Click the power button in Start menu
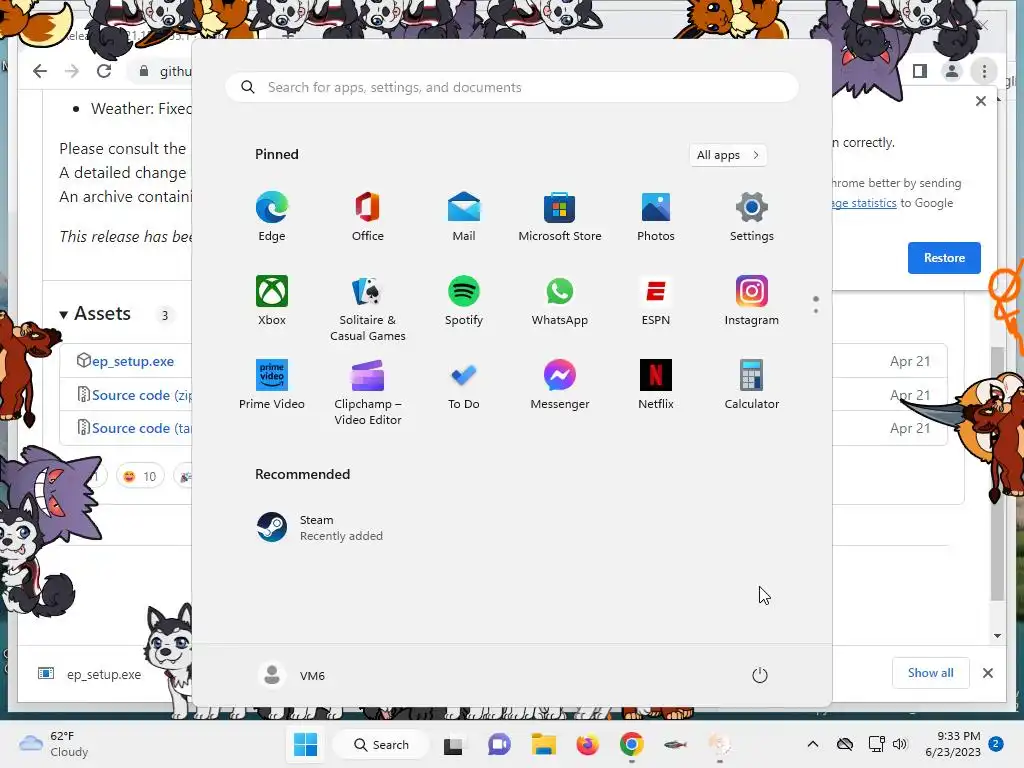The image size is (1024, 768). [760, 675]
